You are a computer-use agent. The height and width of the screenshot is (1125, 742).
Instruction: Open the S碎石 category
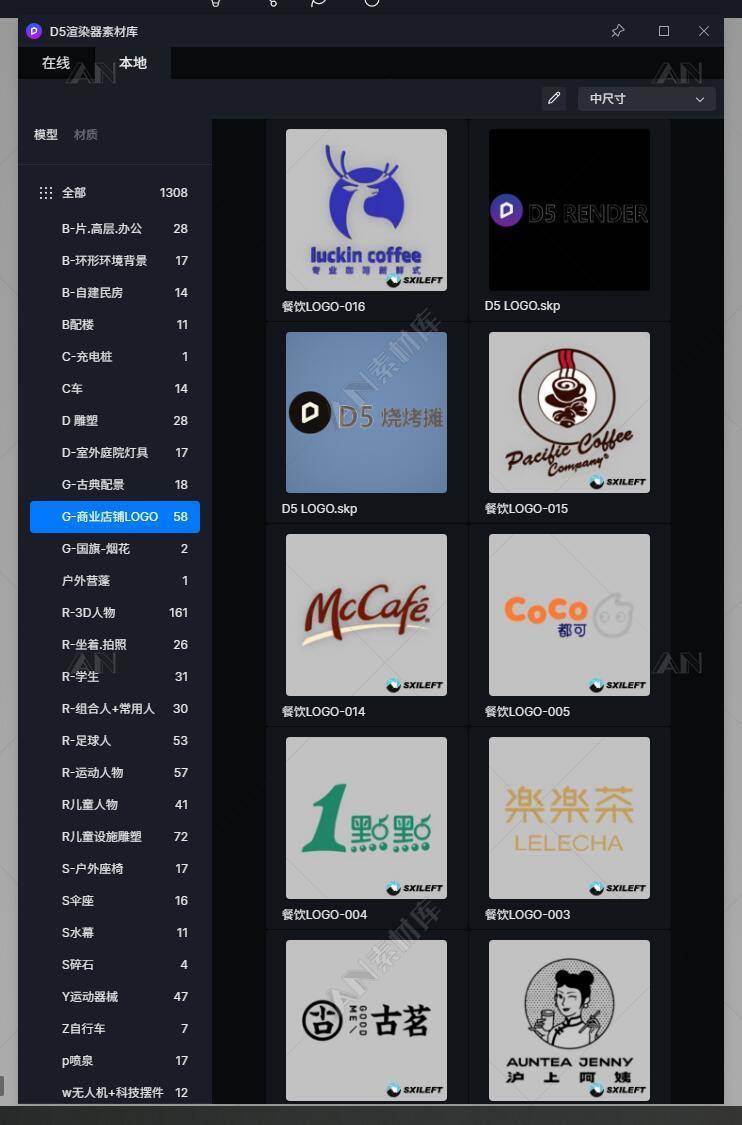tap(115, 965)
